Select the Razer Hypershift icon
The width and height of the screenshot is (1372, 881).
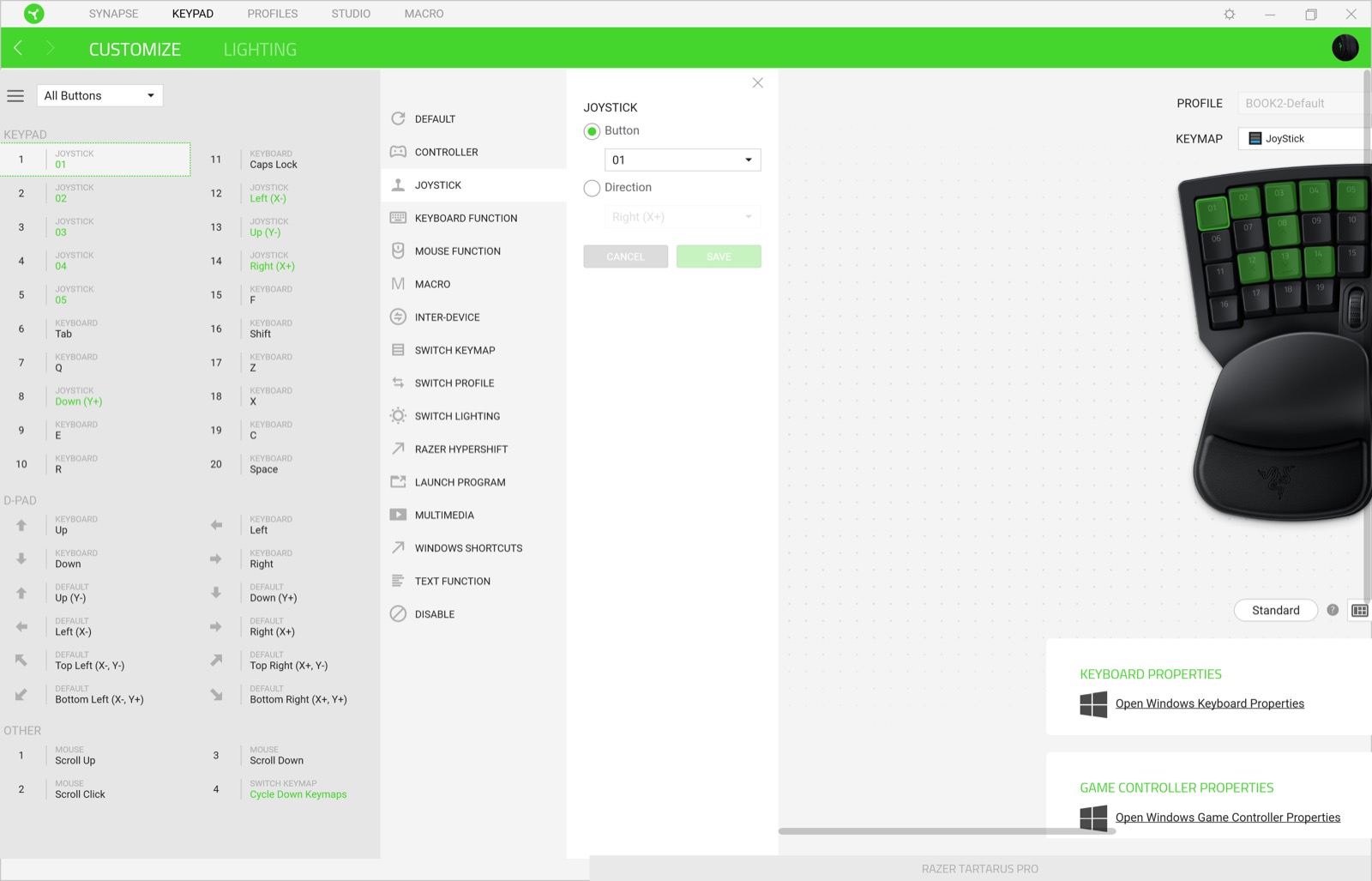coord(398,449)
